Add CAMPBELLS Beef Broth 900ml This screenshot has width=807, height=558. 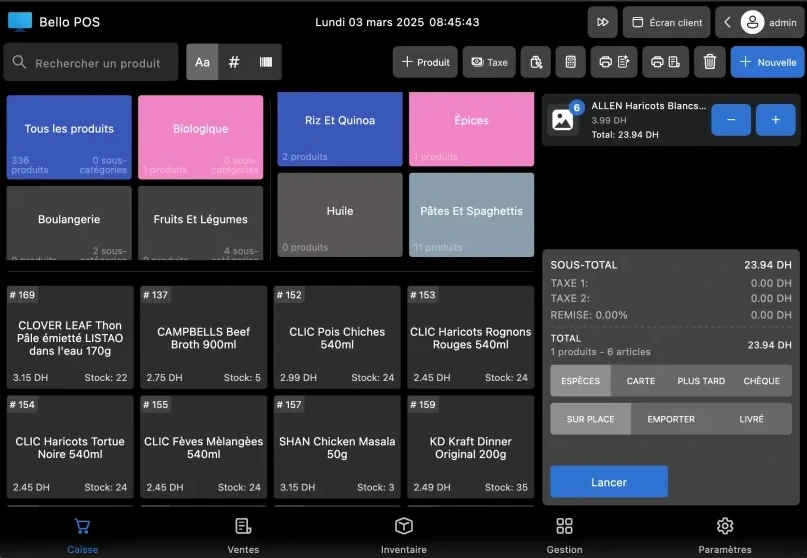203,337
